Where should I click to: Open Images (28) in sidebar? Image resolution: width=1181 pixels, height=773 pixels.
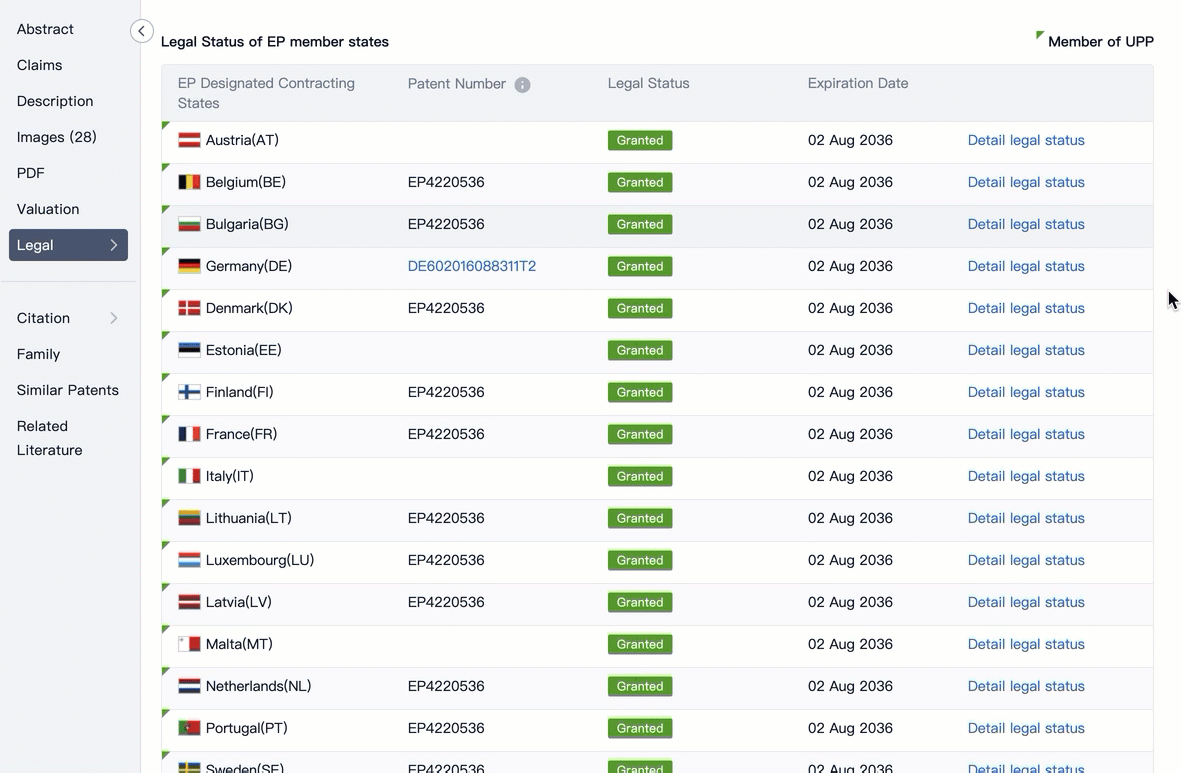[56, 137]
